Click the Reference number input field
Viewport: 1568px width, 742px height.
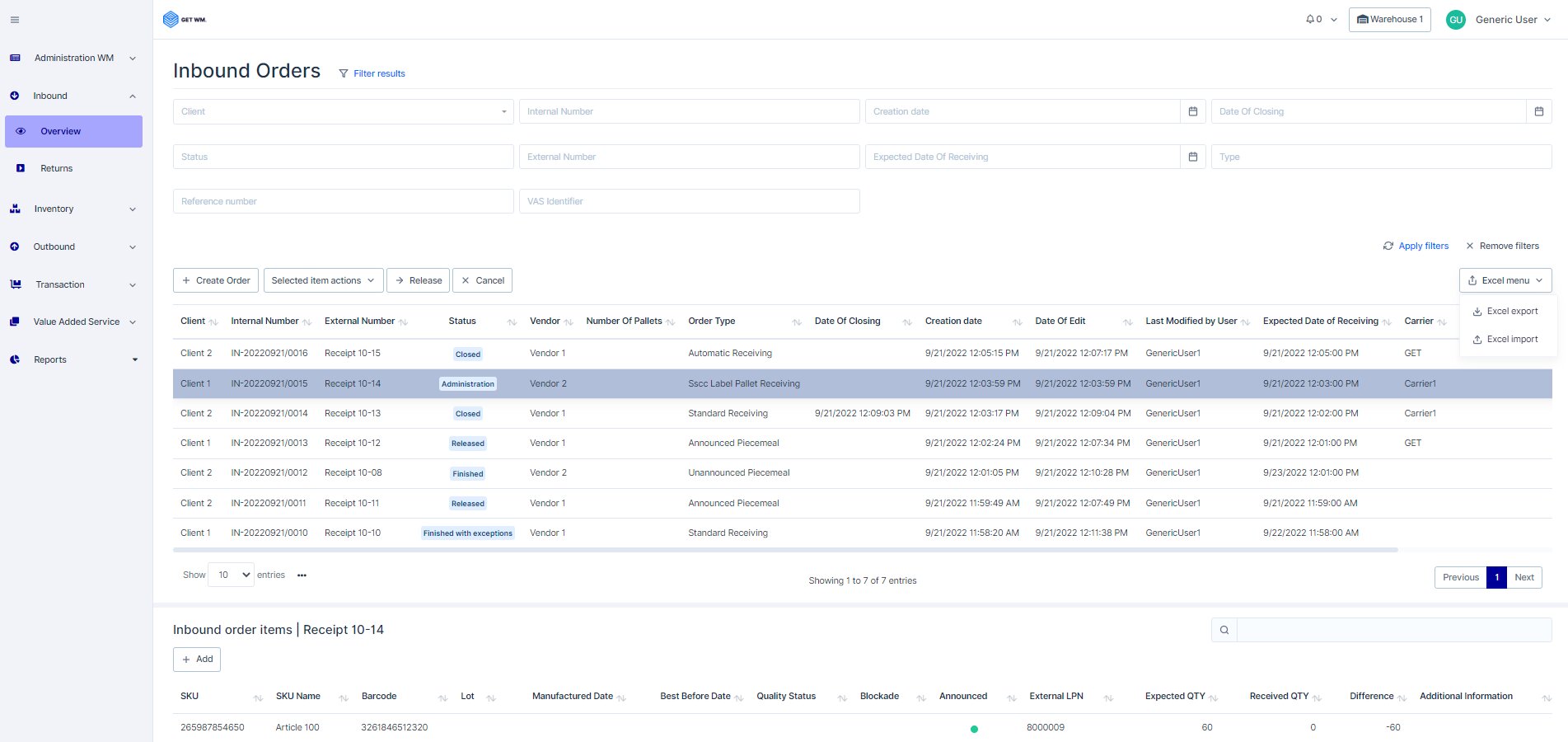pyautogui.click(x=343, y=201)
